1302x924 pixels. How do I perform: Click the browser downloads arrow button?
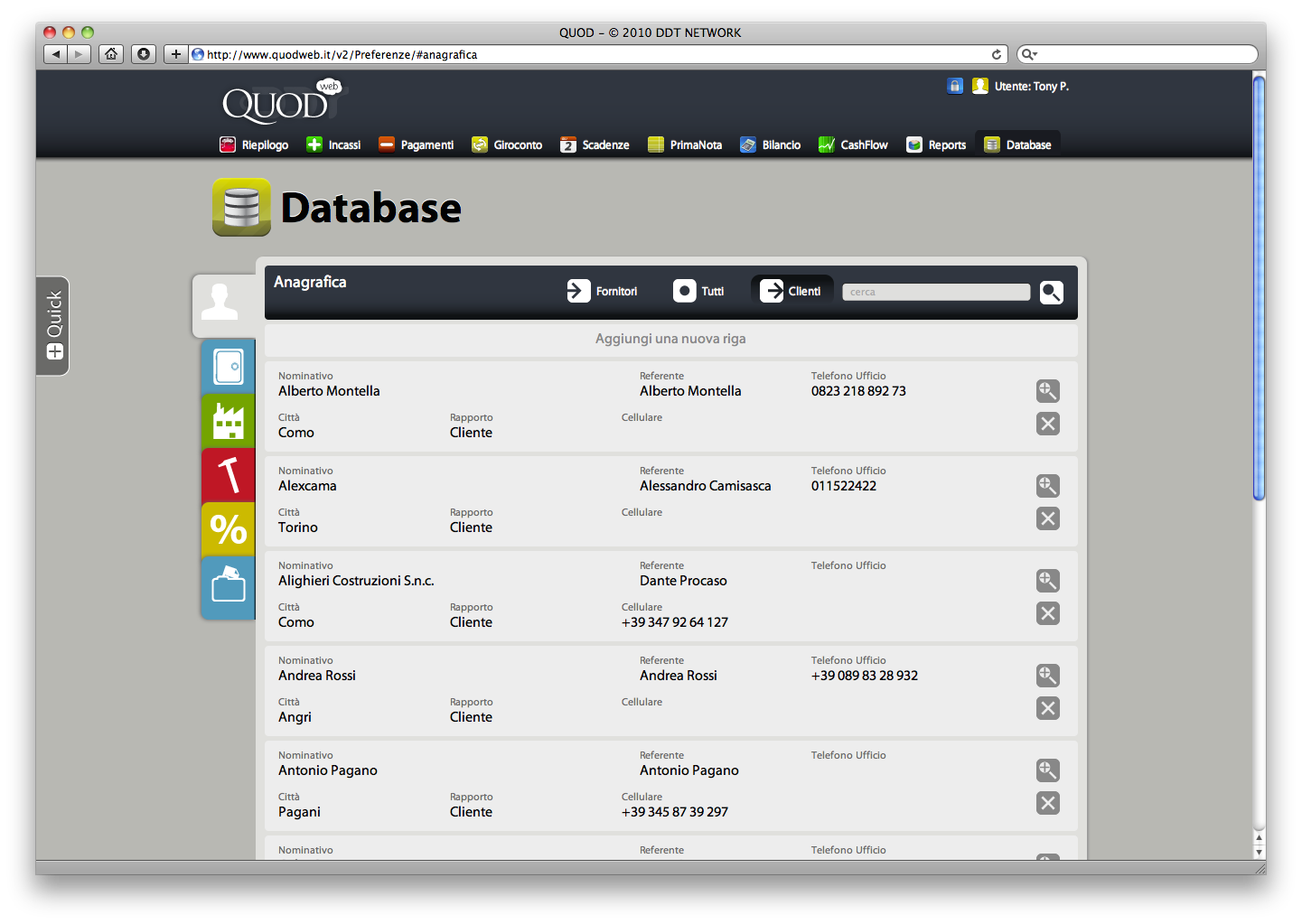tap(143, 54)
